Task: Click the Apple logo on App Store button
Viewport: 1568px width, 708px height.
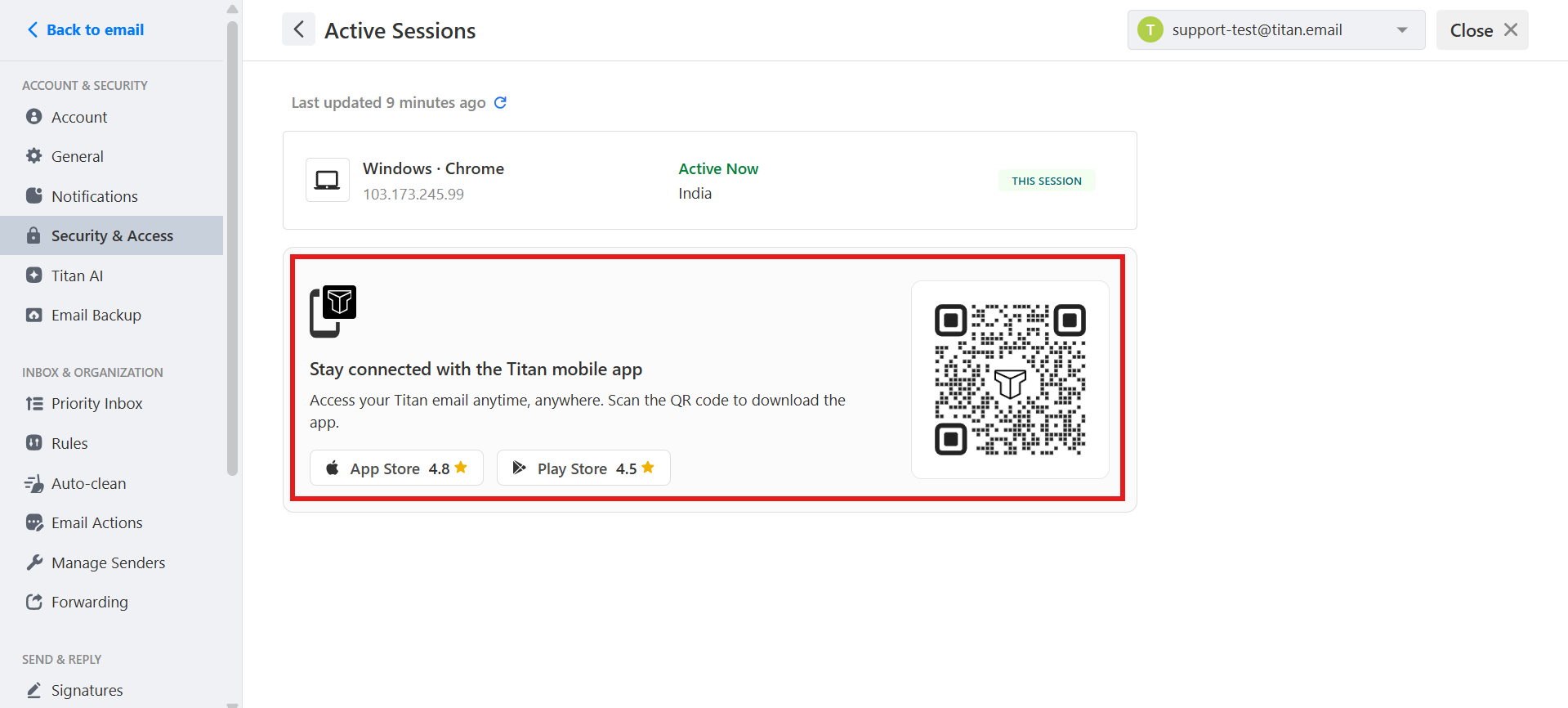Action: tap(333, 468)
